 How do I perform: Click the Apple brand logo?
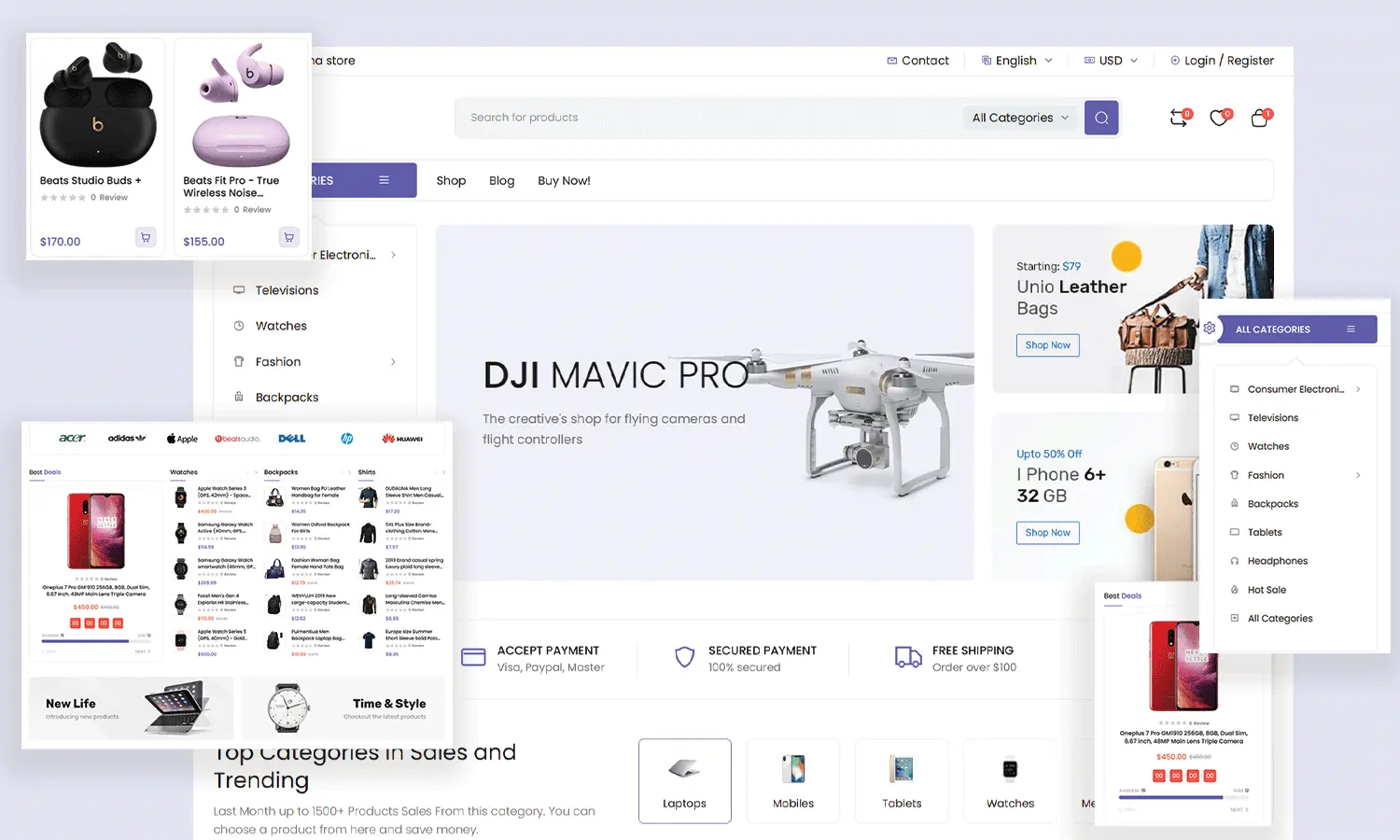click(182, 438)
